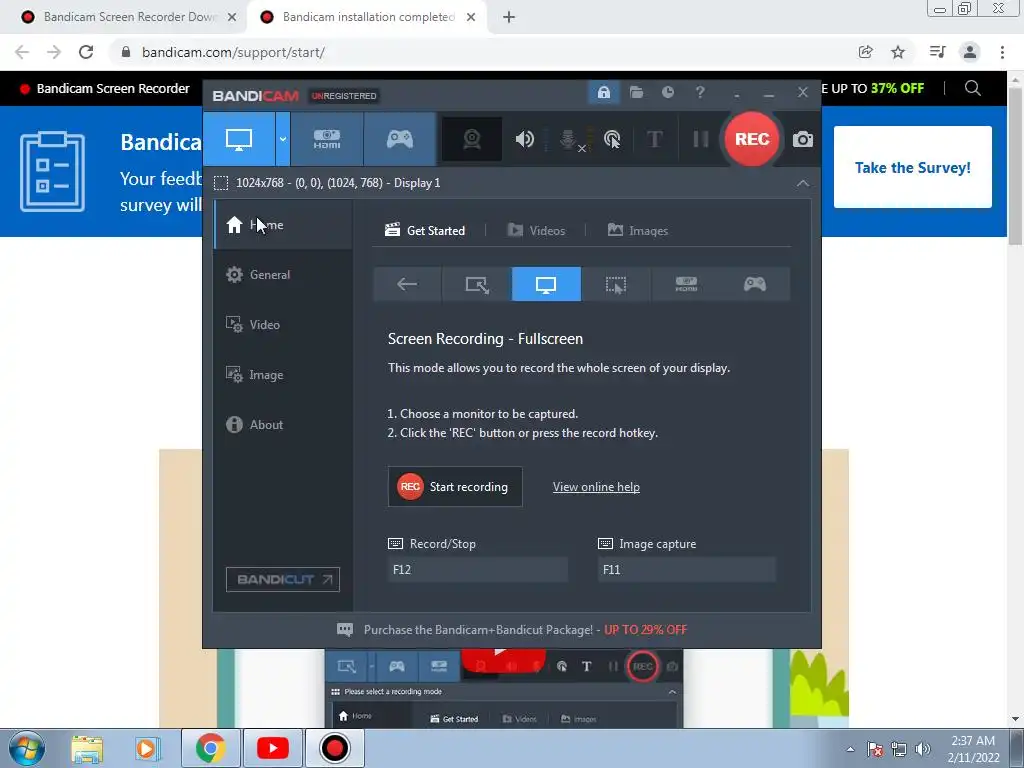Click the website search magnifier icon
Image resolution: width=1024 pixels, height=768 pixels.
[x=972, y=88]
